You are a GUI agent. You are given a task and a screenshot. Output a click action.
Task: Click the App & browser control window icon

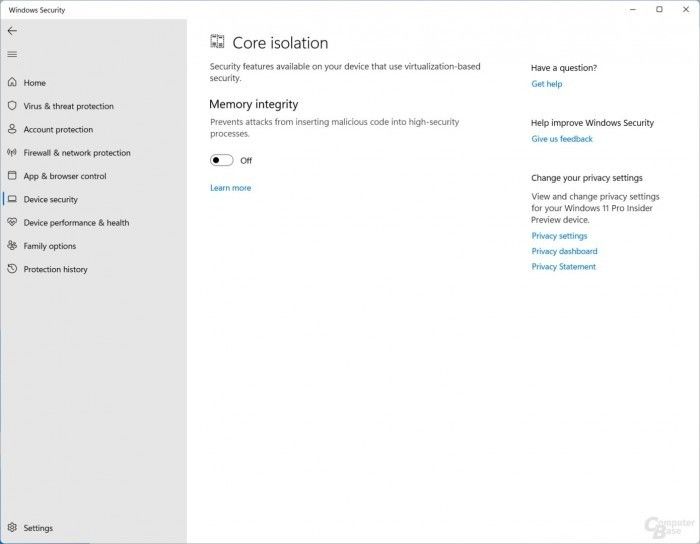[x=12, y=175]
